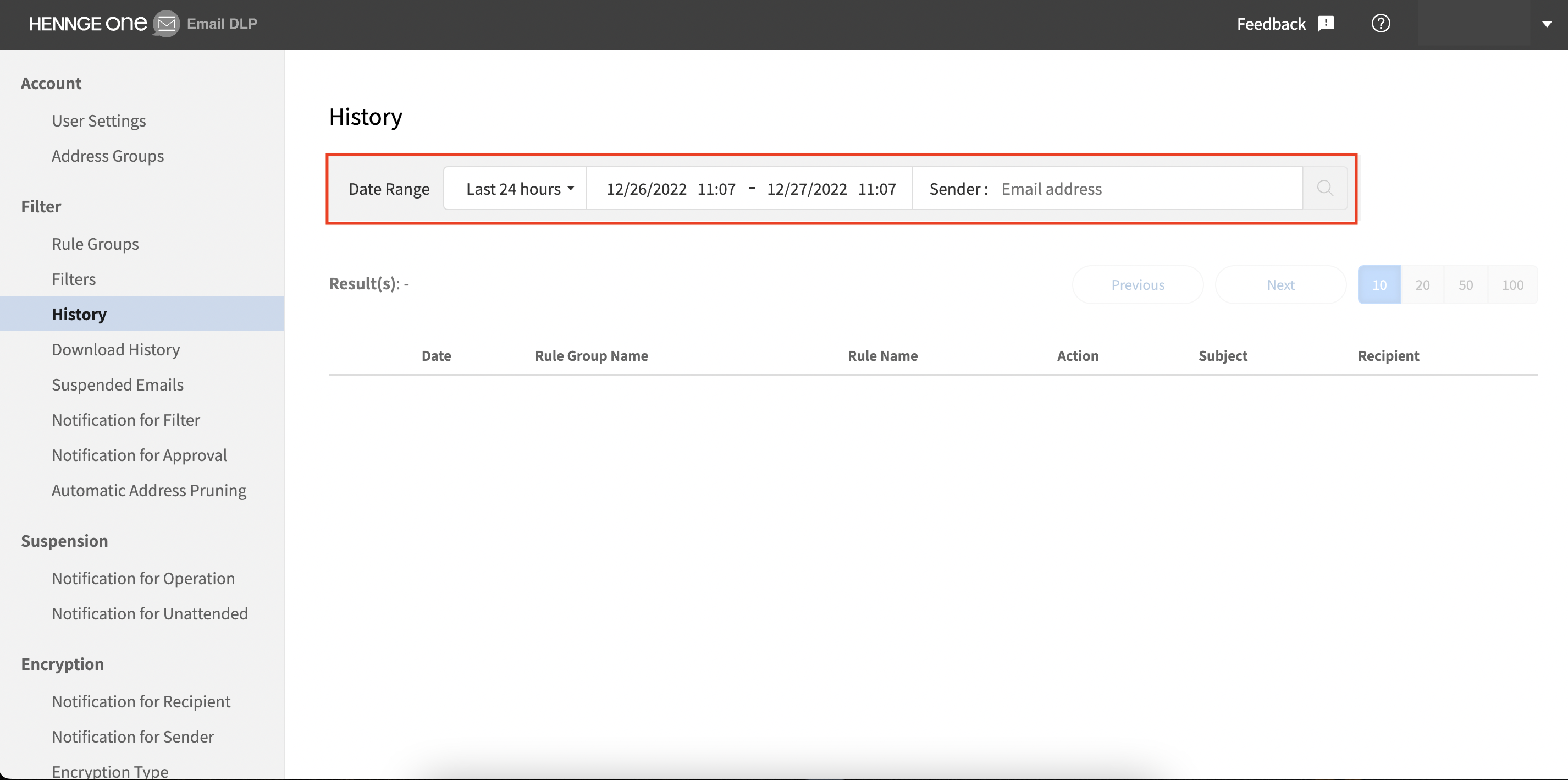Open Notification for Unattended
The height and width of the screenshot is (780, 1568).
pyautogui.click(x=150, y=614)
